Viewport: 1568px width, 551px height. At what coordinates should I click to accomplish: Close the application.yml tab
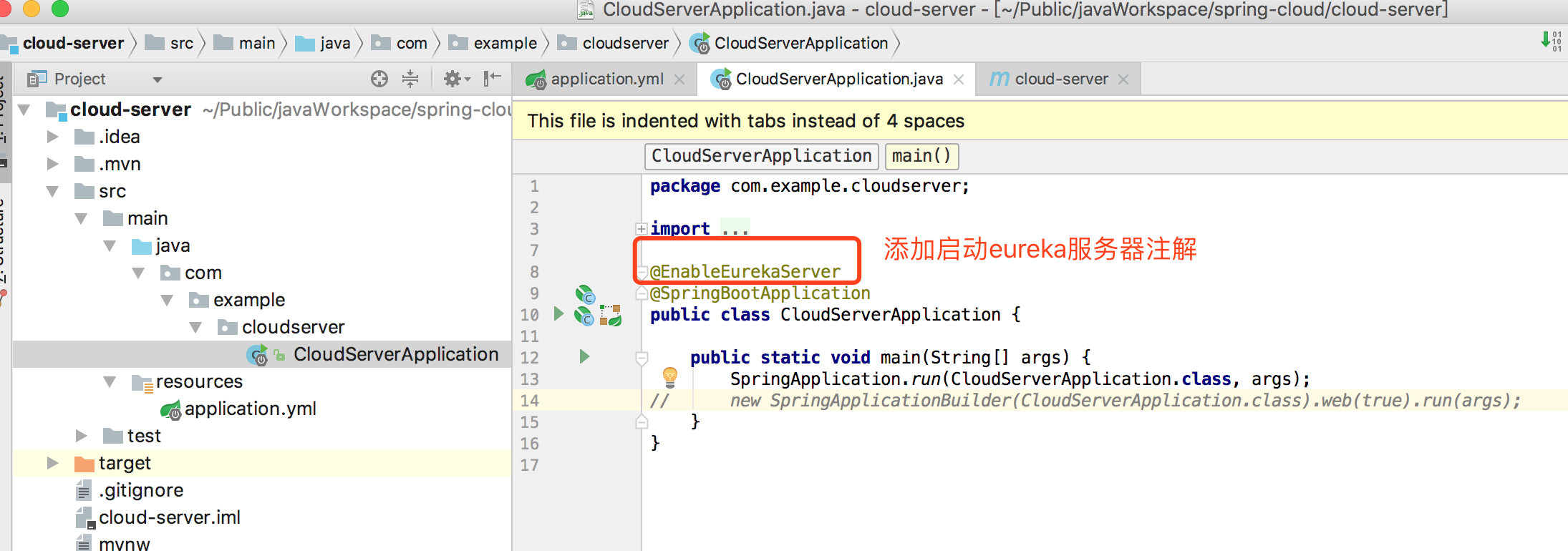679,79
